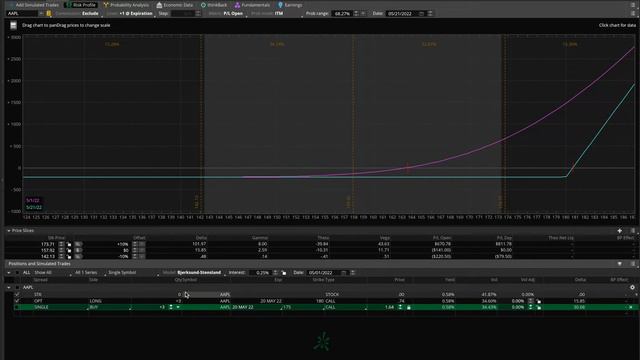Open the Plot lines P/L Open dropdown

(226, 13)
